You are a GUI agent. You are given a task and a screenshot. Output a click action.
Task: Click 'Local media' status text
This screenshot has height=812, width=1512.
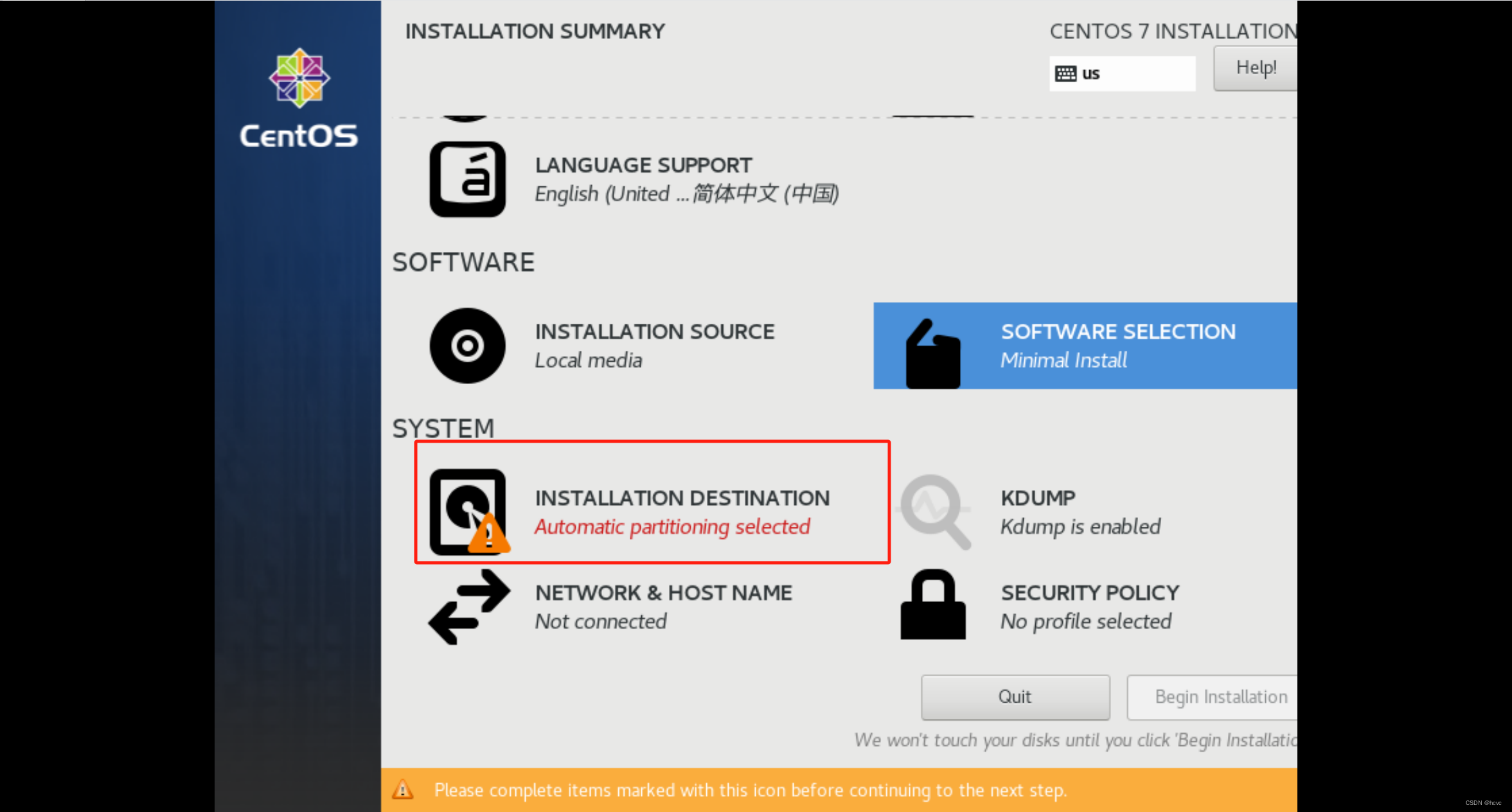(x=588, y=360)
